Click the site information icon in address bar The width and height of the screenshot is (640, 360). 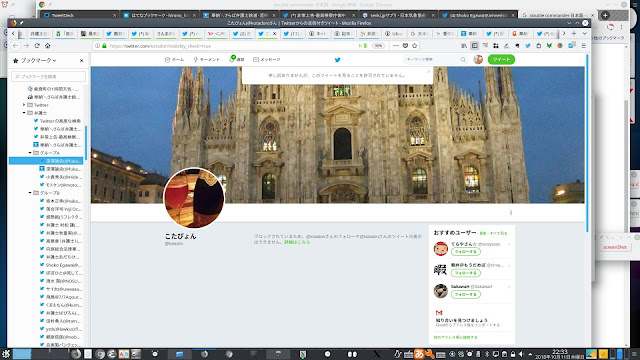tap(98, 46)
